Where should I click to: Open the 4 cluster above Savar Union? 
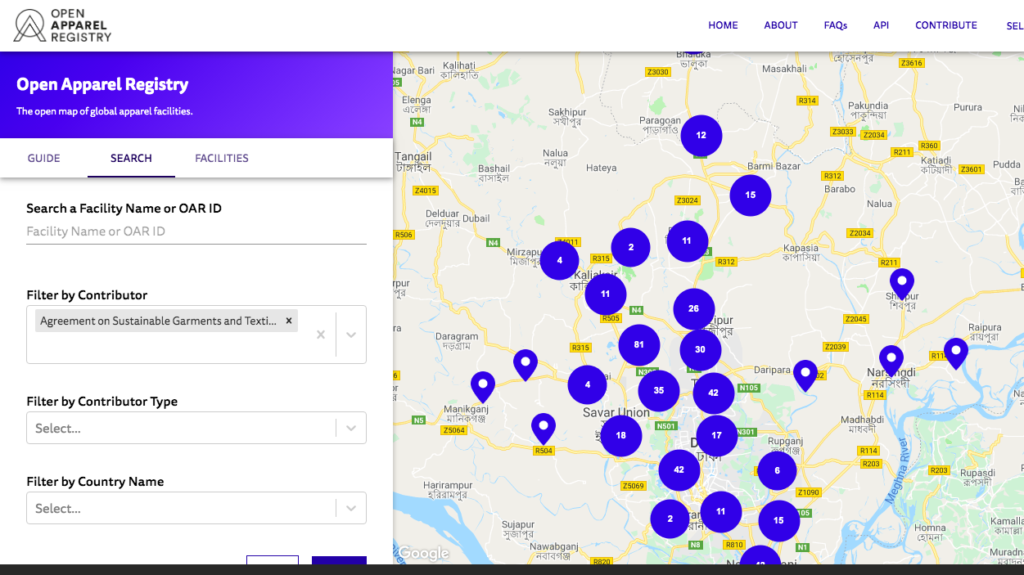click(587, 384)
